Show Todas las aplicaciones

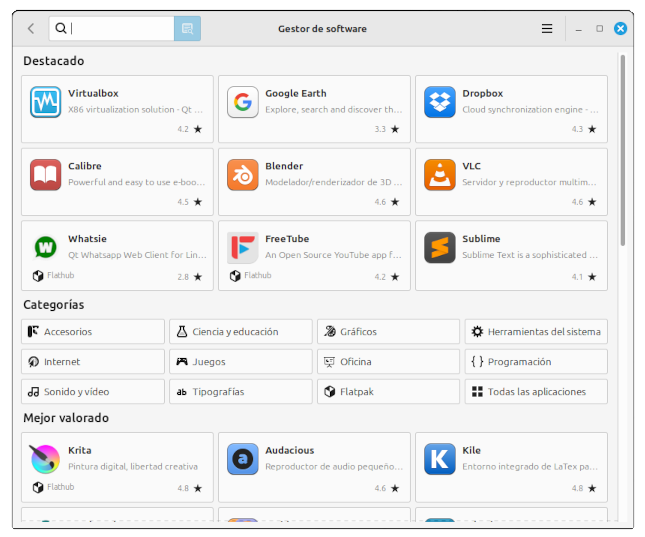click(x=536, y=392)
